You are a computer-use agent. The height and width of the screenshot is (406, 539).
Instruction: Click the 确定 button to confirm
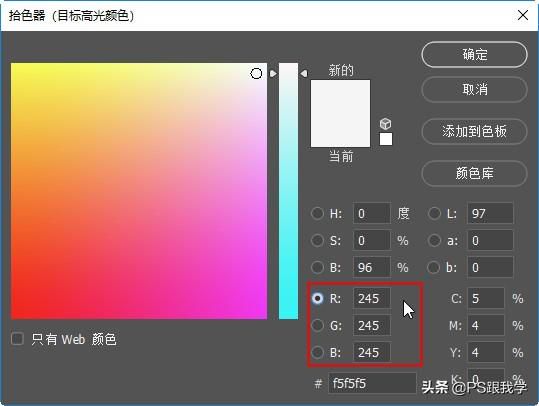tap(474, 55)
